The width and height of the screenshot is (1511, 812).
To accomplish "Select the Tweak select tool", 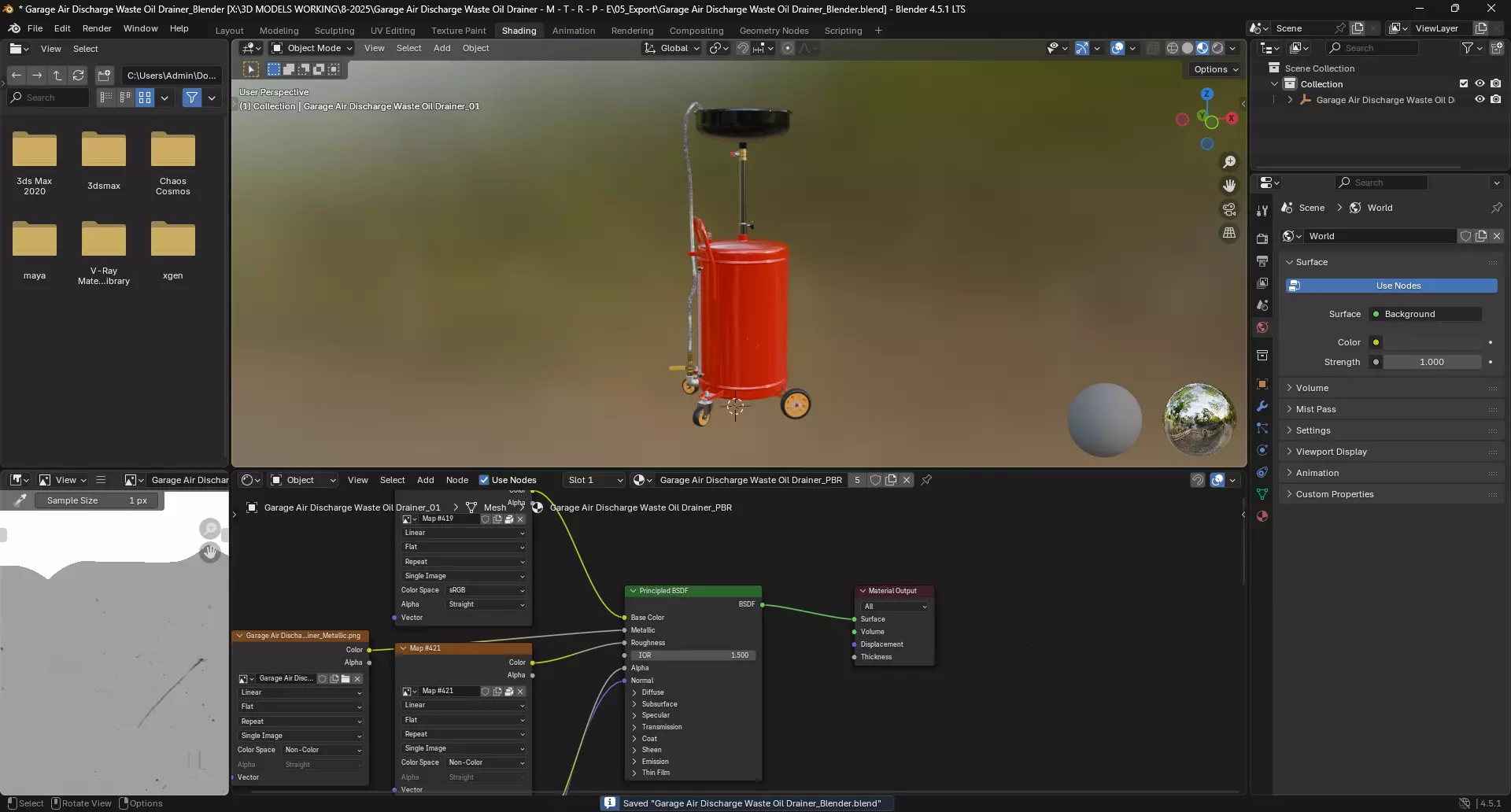I will point(251,69).
